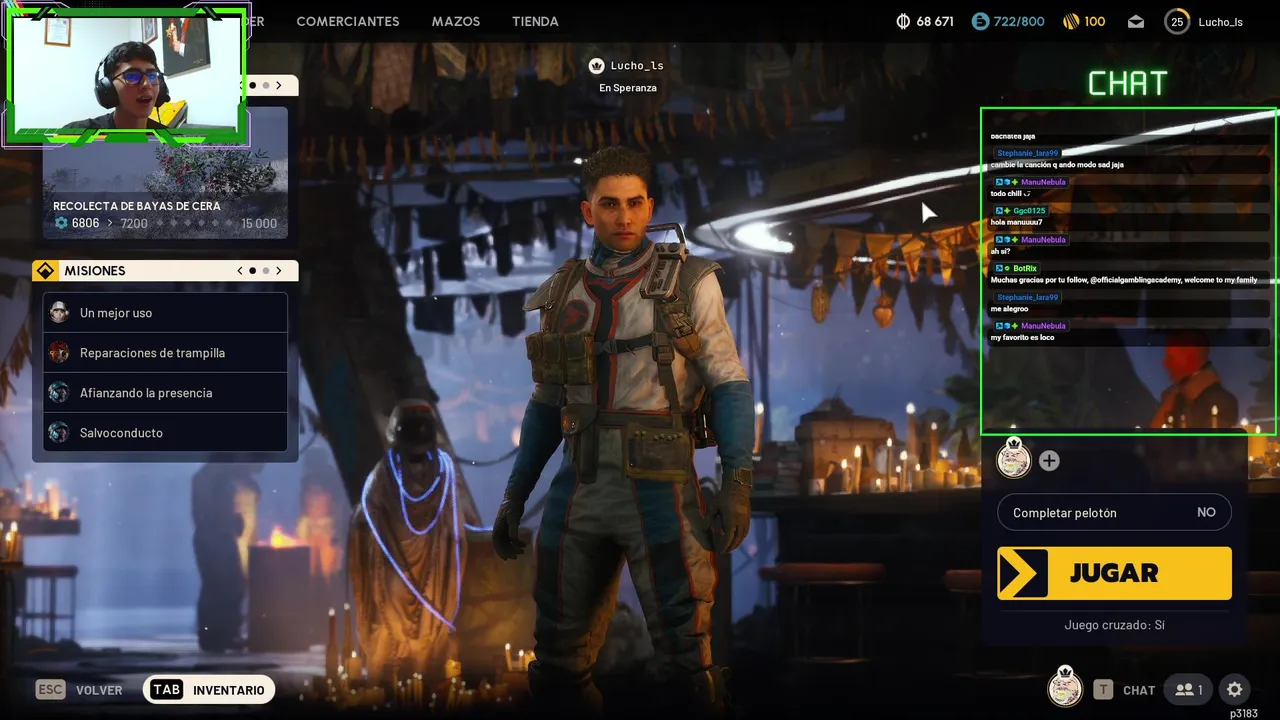Image resolution: width=1280 pixels, height=720 pixels.
Task: Click the NO value of Completar pelotón
Action: (x=1206, y=512)
